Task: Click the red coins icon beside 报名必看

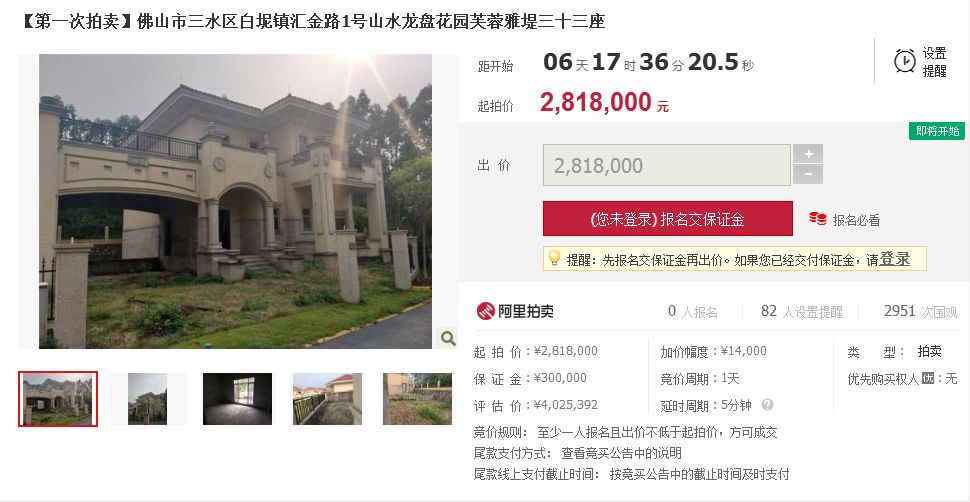Action: [818, 219]
